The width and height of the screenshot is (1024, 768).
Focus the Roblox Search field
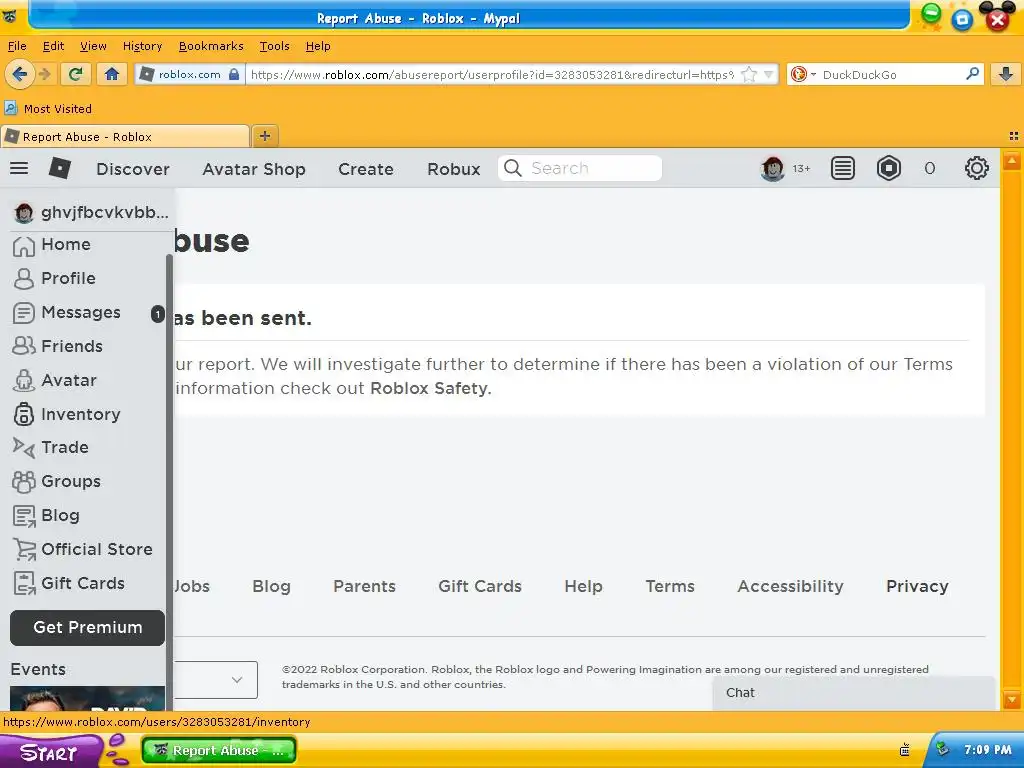pyautogui.click(x=580, y=168)
